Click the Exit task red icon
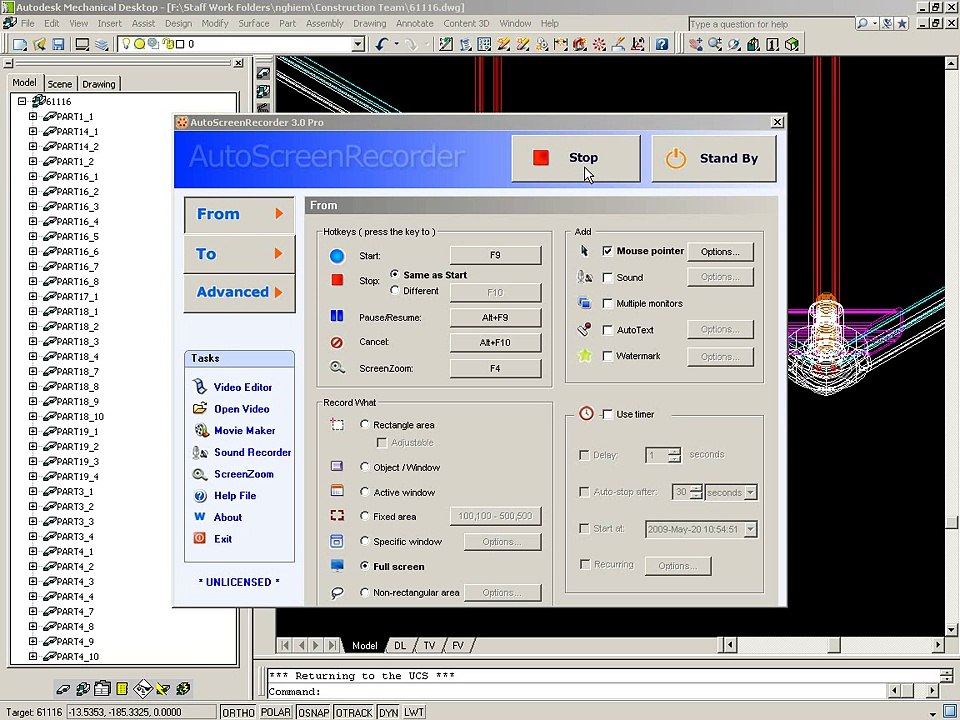 pyautogui.click(x=200, y=538)
